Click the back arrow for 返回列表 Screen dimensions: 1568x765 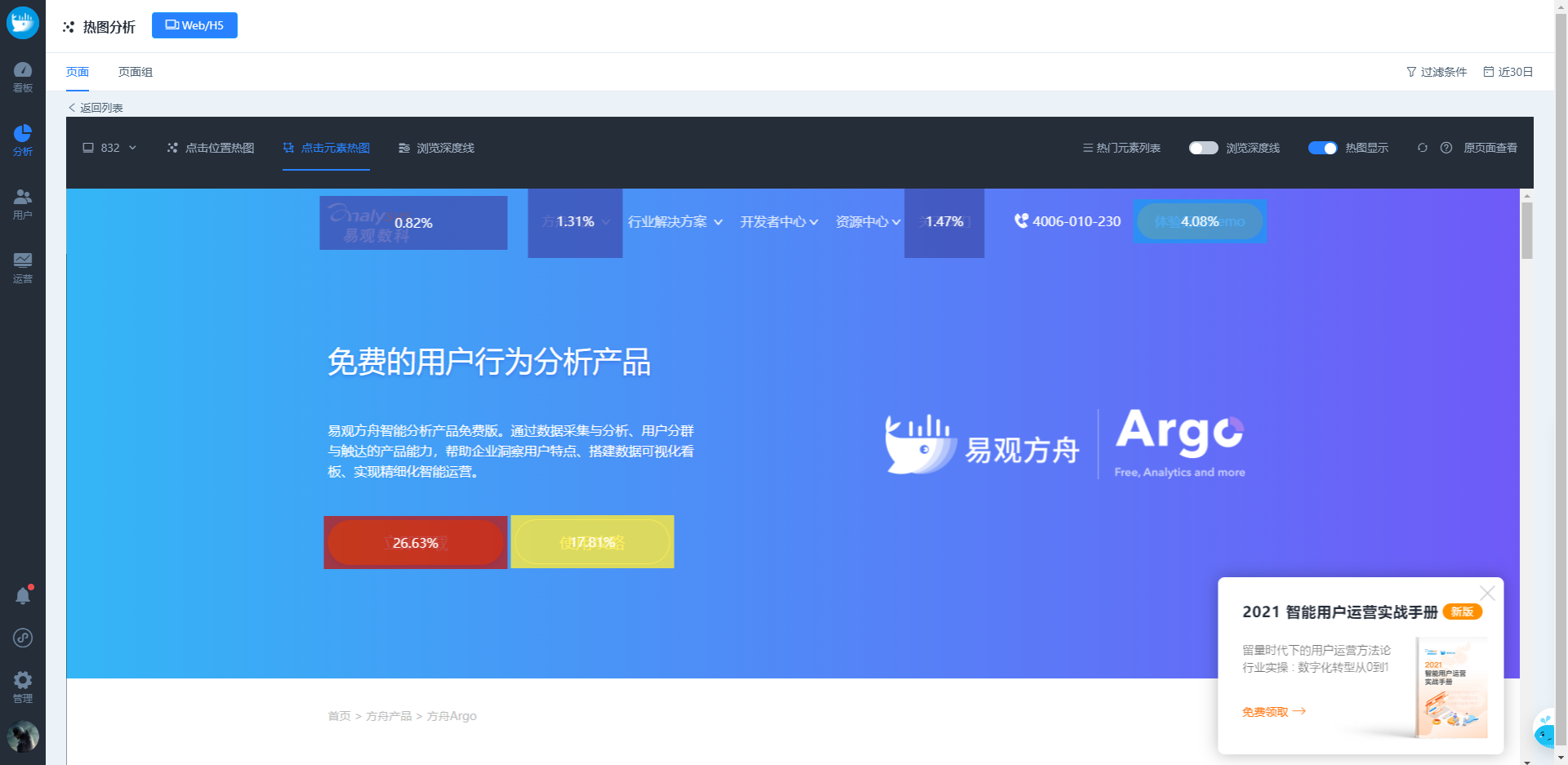pyautogui.click(x=72, y=108)
